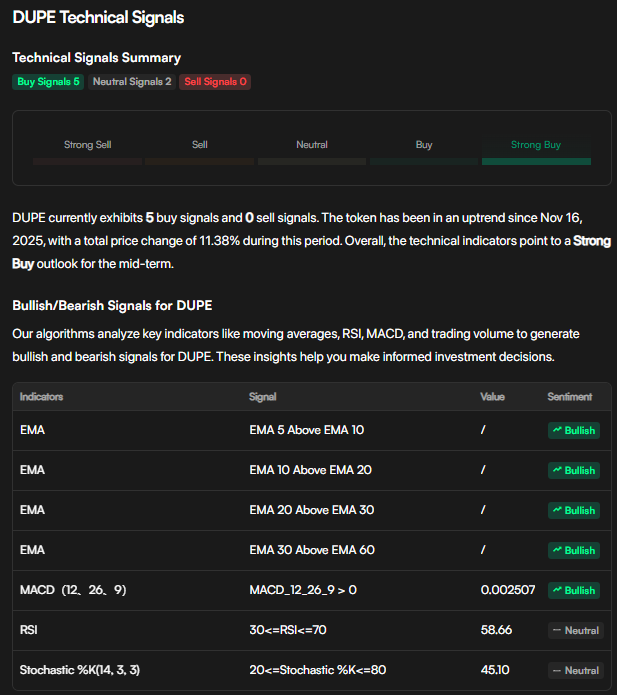Screen dimensions: 617x695
Task: Click Bullish badge in the MACD row
Action: 574,590
